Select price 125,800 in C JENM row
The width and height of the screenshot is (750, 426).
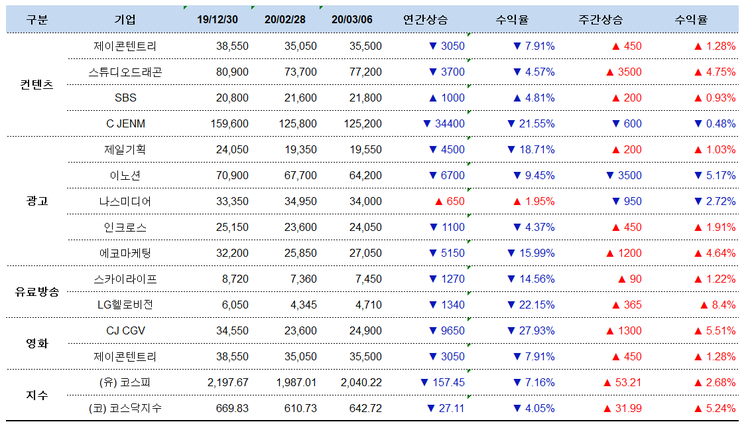point(298,124)
